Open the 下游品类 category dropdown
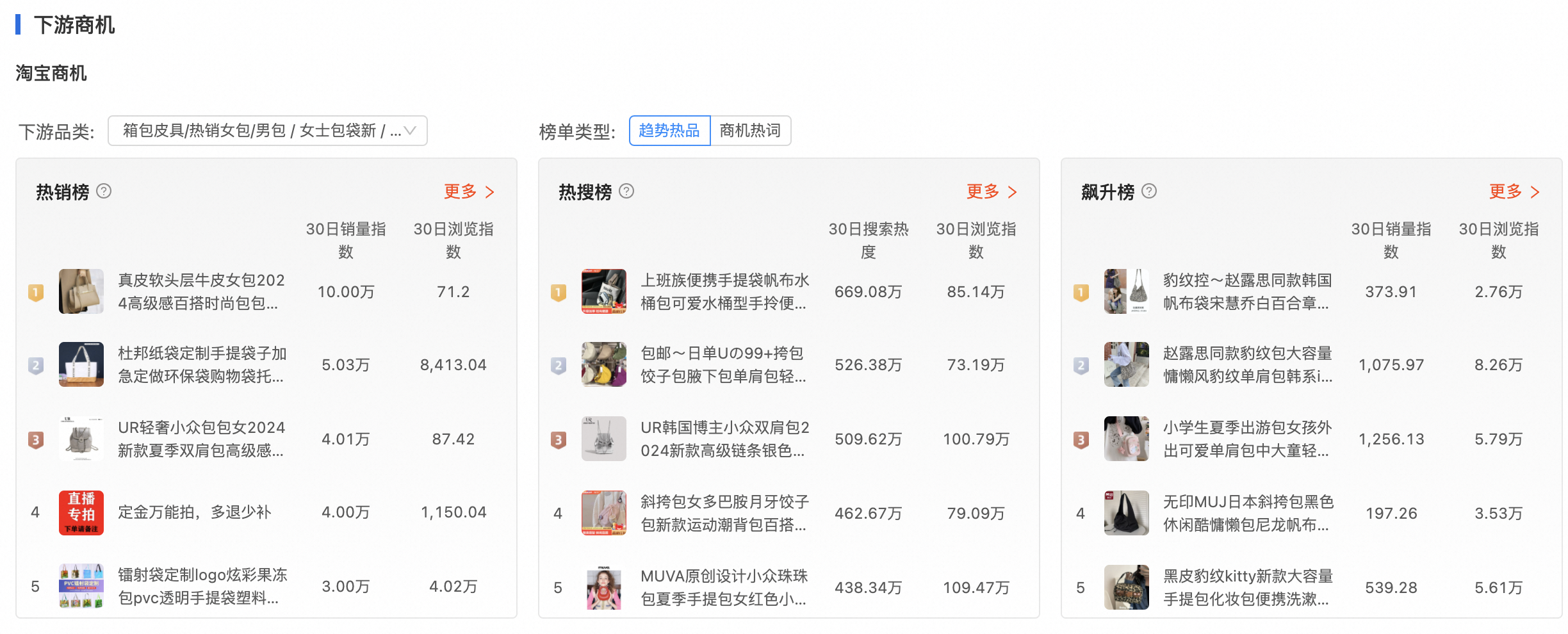The width and height of the screenshot is (1568, 634). (x=268, y=131)
